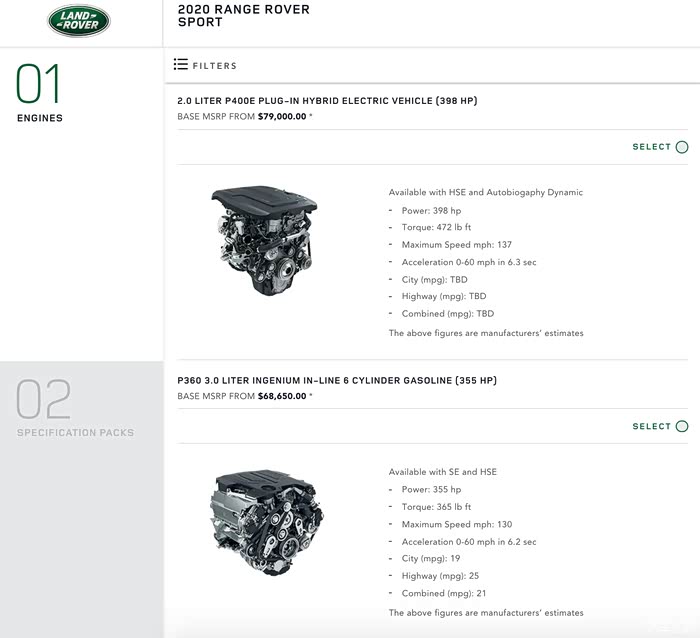This screenshot has height=638, width=700.
Task: Click the $68,650.00 base MSRP
Action: coord(282,396)
